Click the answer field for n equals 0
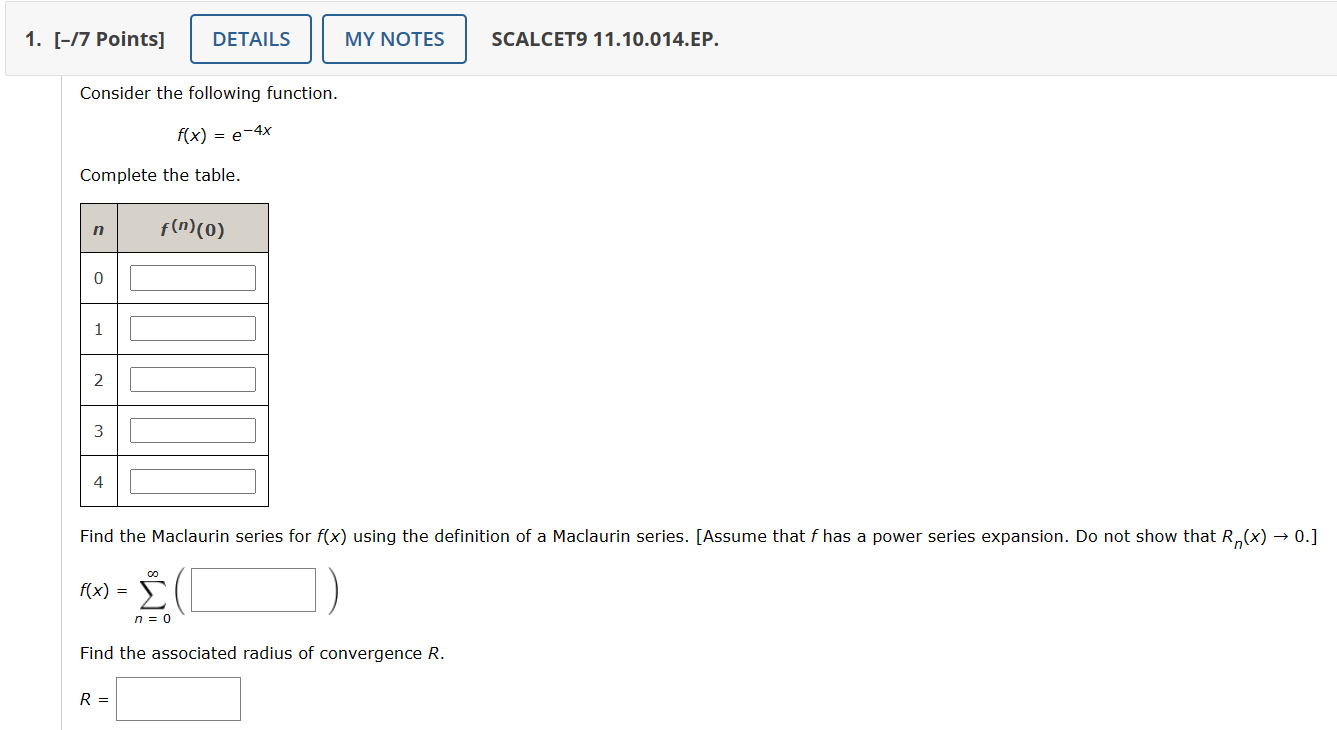This screenshot has height=730, width=1337. pyautogui.click(x=192, y=277)
